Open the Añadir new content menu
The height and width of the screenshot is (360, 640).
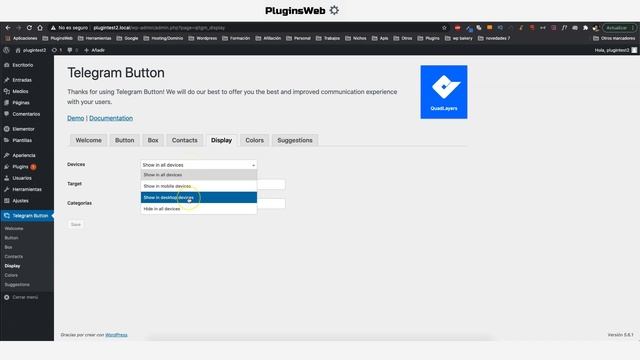tap(94, 50)
